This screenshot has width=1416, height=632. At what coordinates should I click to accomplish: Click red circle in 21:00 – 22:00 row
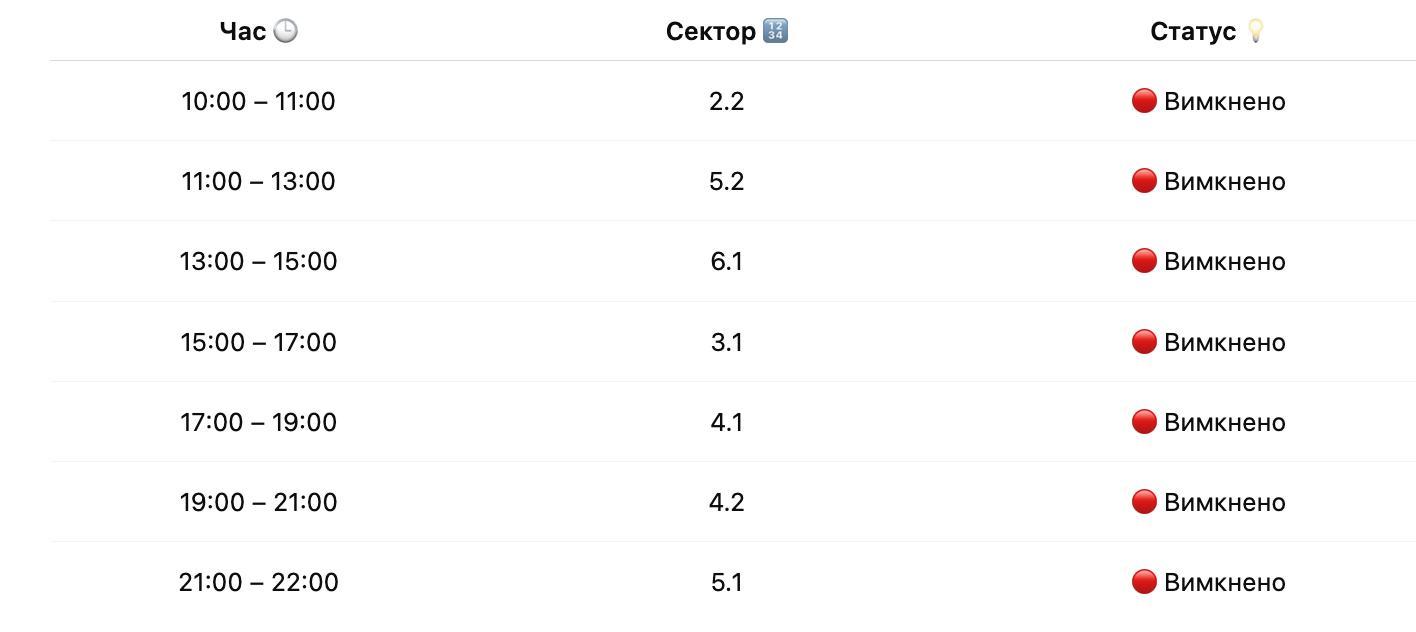point(1144,582)
